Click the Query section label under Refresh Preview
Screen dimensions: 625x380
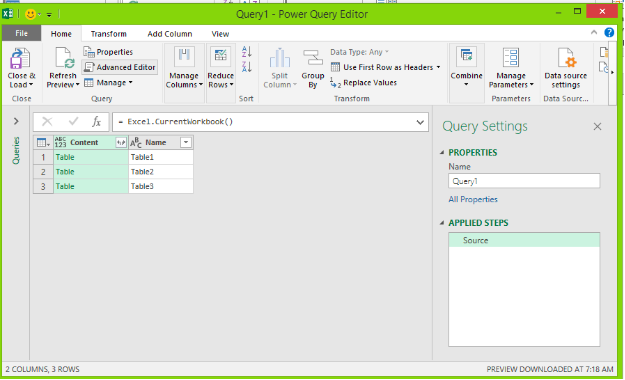point(101,98)
